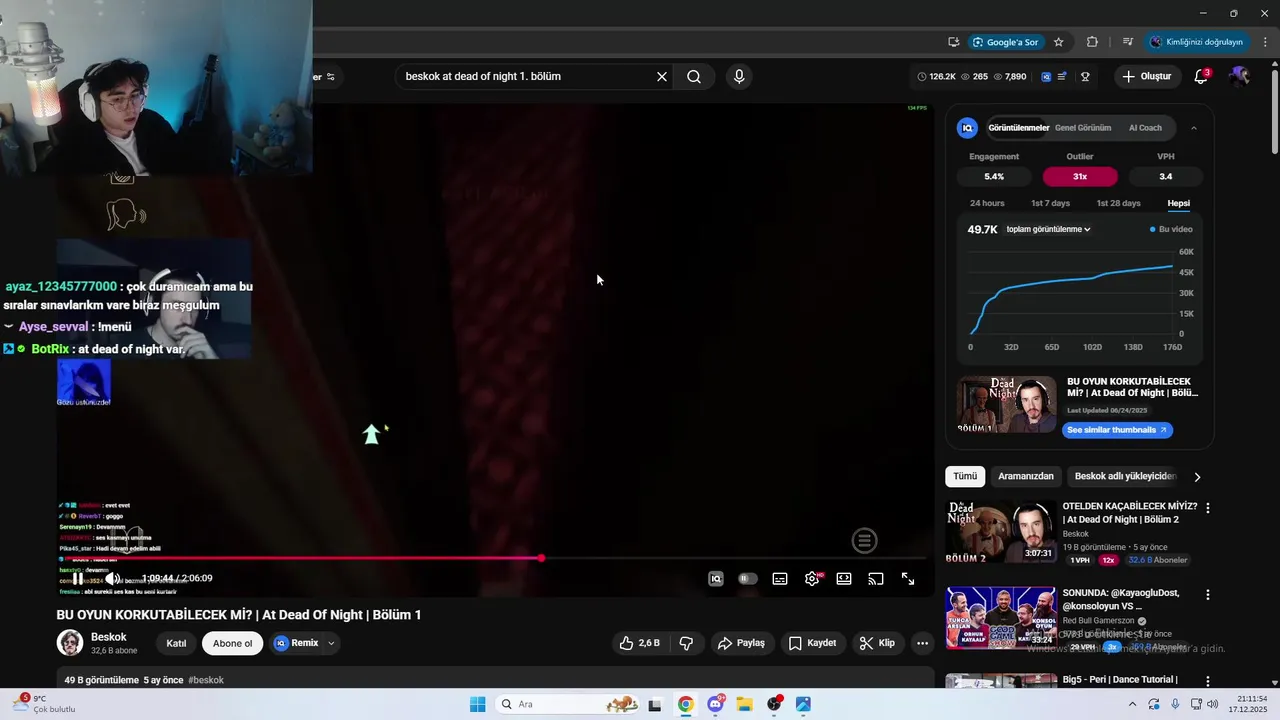The image size is (1280, 720).
Task: Click the Klip clip button
Action: pos(877,643)
